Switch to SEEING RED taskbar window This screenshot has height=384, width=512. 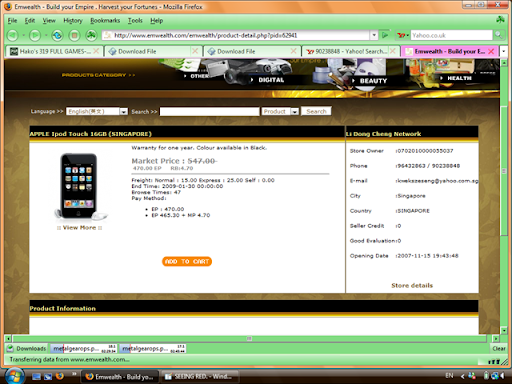pos(201,376)
